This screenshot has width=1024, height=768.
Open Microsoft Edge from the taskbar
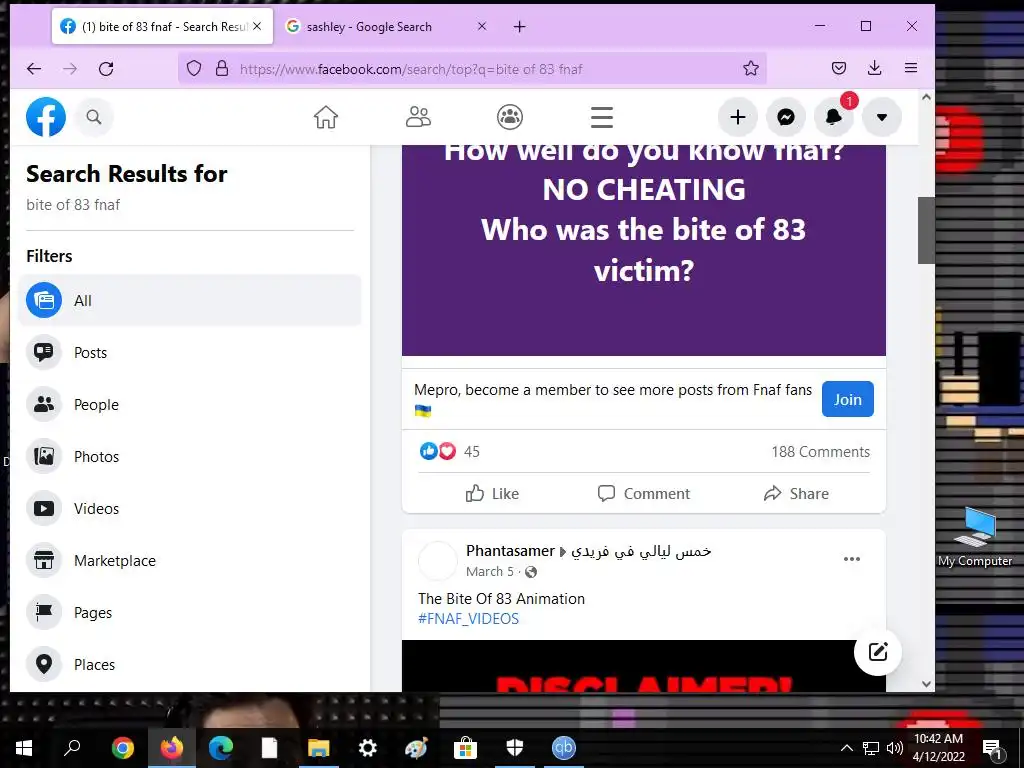pos(221,748)
